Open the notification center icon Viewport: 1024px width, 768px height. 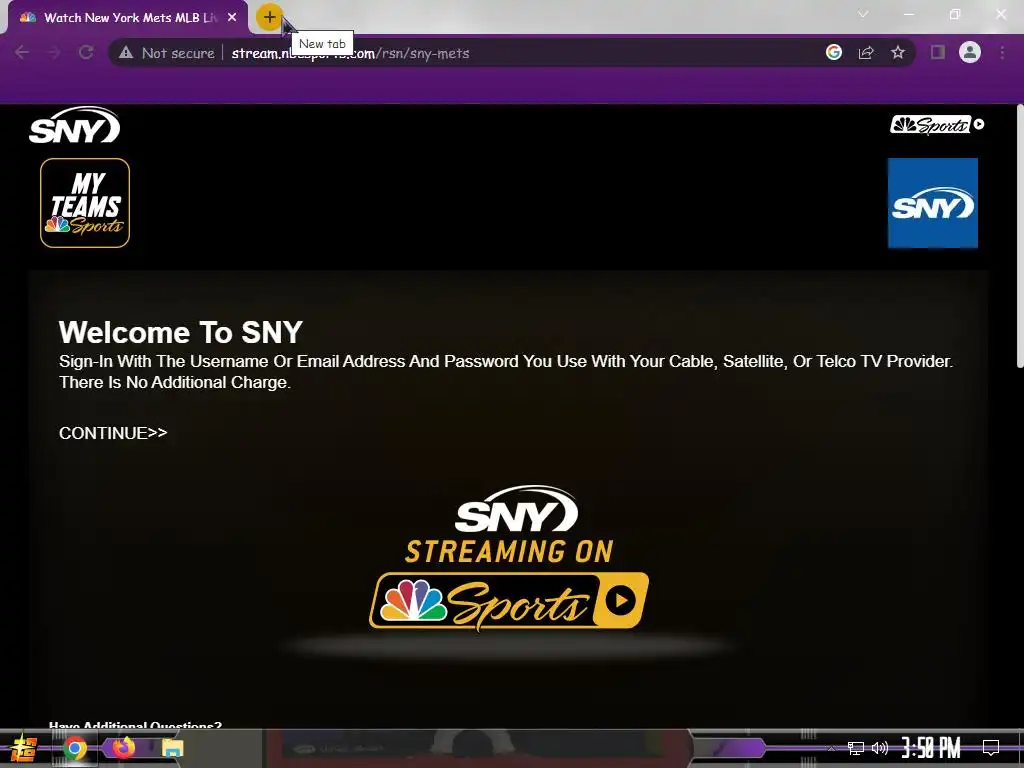coord(991,747)
